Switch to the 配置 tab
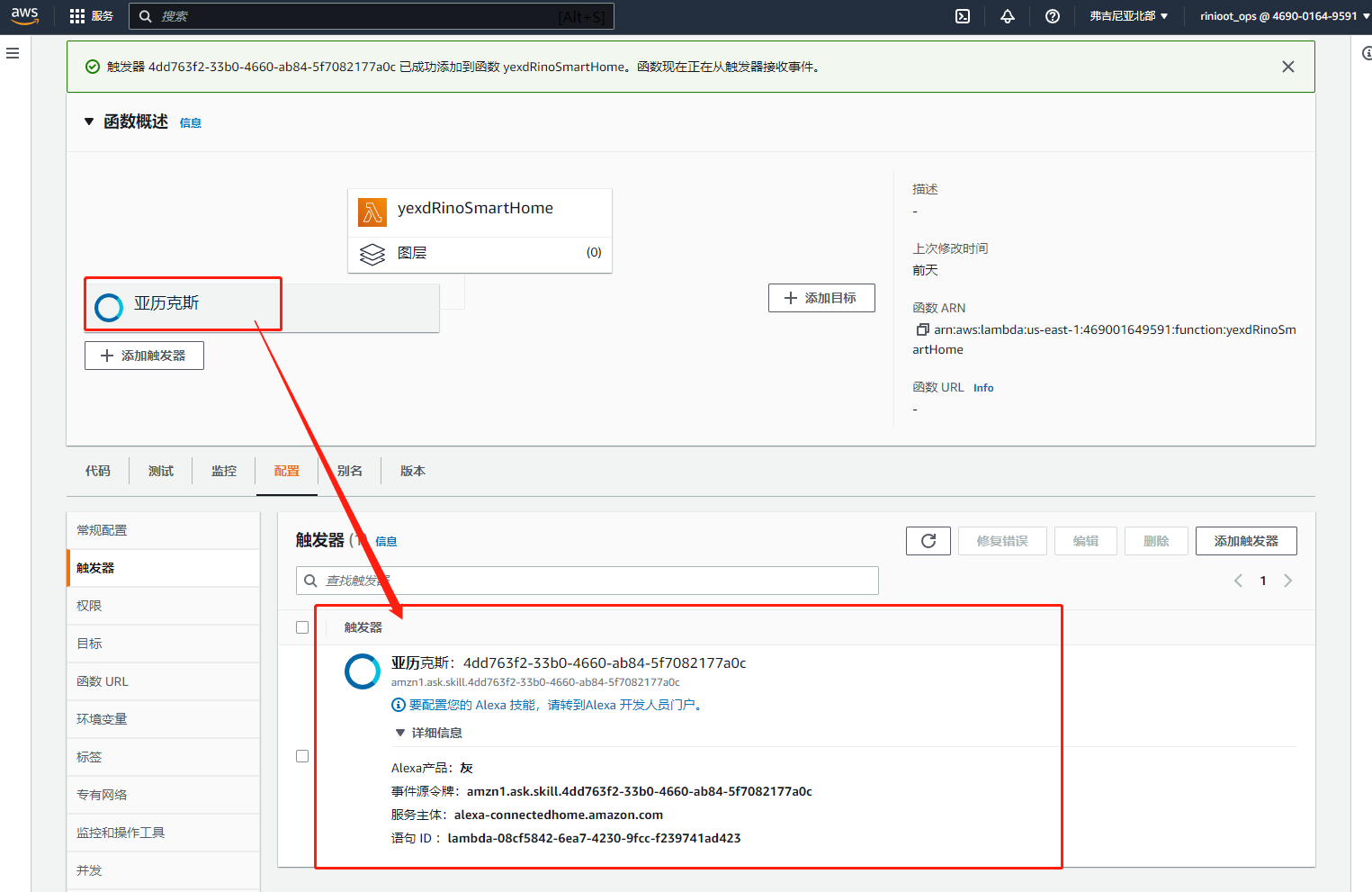 point(287,471)
